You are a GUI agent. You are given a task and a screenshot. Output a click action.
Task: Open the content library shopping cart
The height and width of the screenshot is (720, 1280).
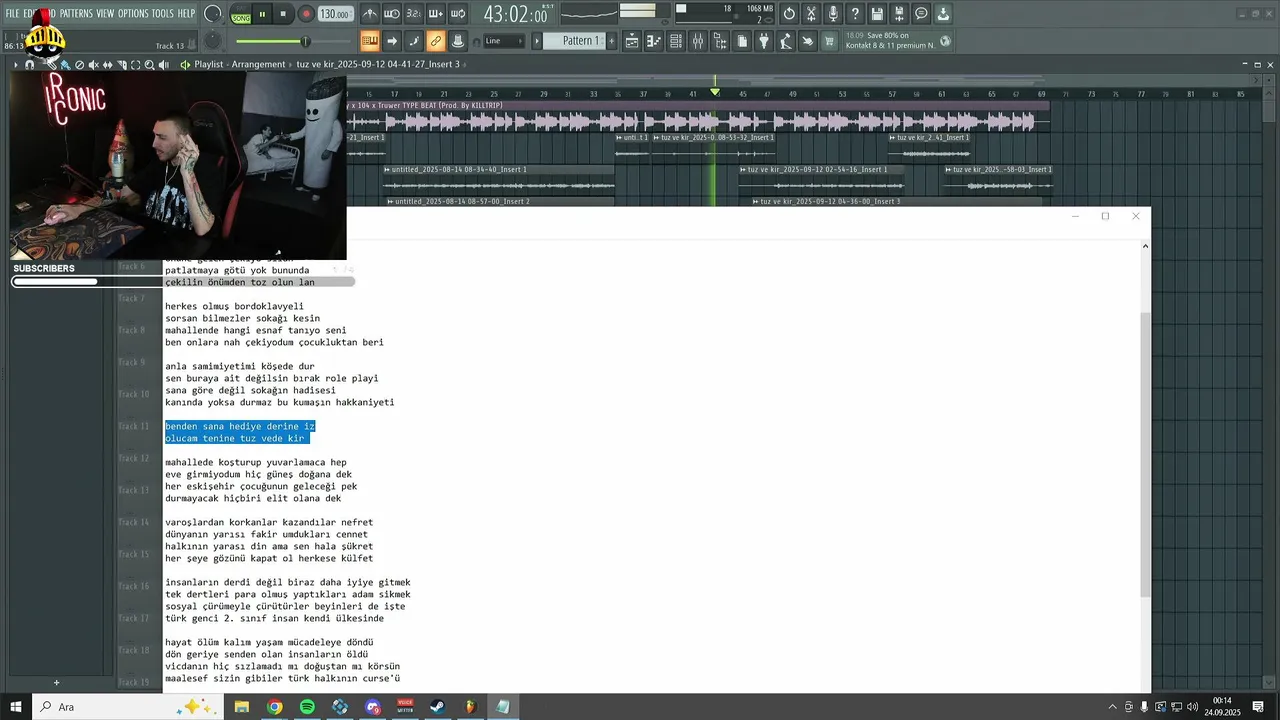tap(829, 41)
